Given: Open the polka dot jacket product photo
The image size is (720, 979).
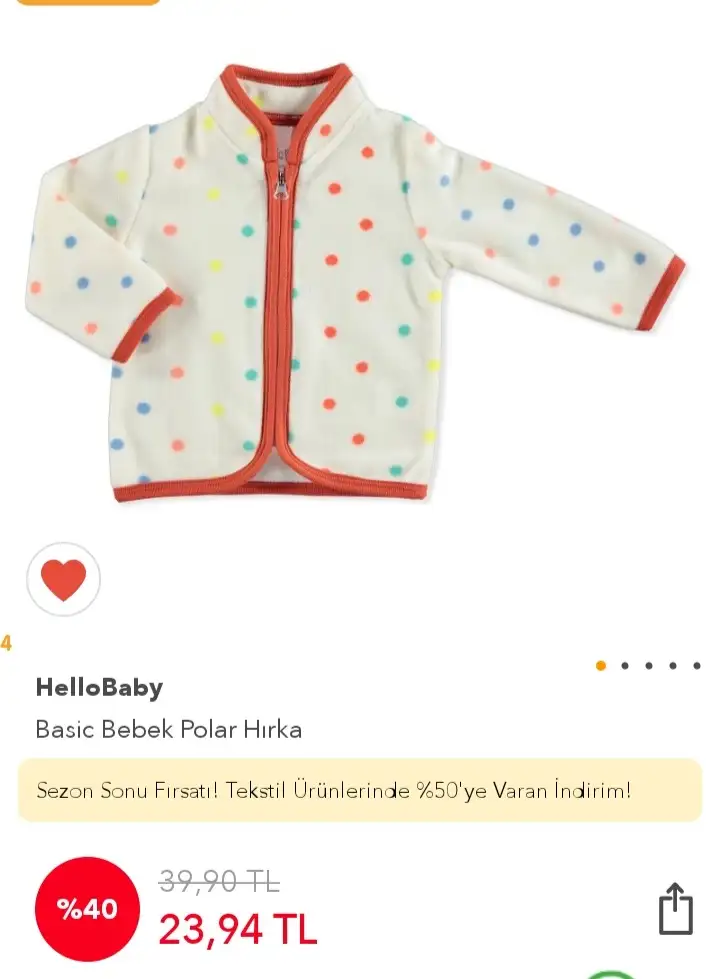Looking at the screenshot, I should coord(355,282).
